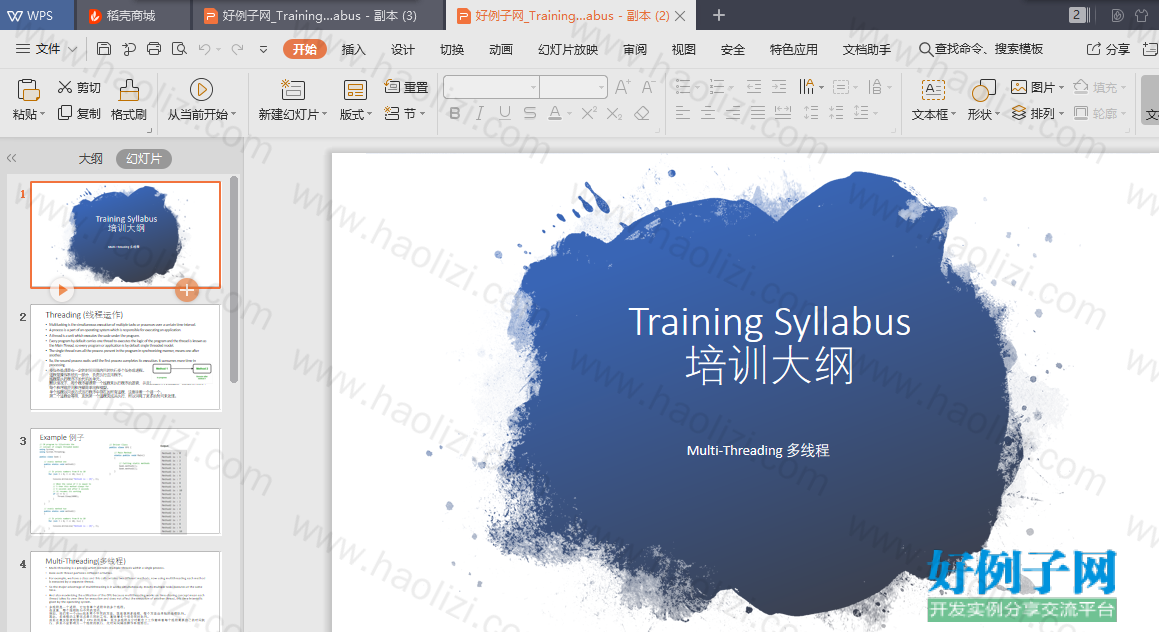The width and height of the screenshot is (1159, 632).
Task: Open File (文件) menu dropdown arrow
Action: (72, 49)
